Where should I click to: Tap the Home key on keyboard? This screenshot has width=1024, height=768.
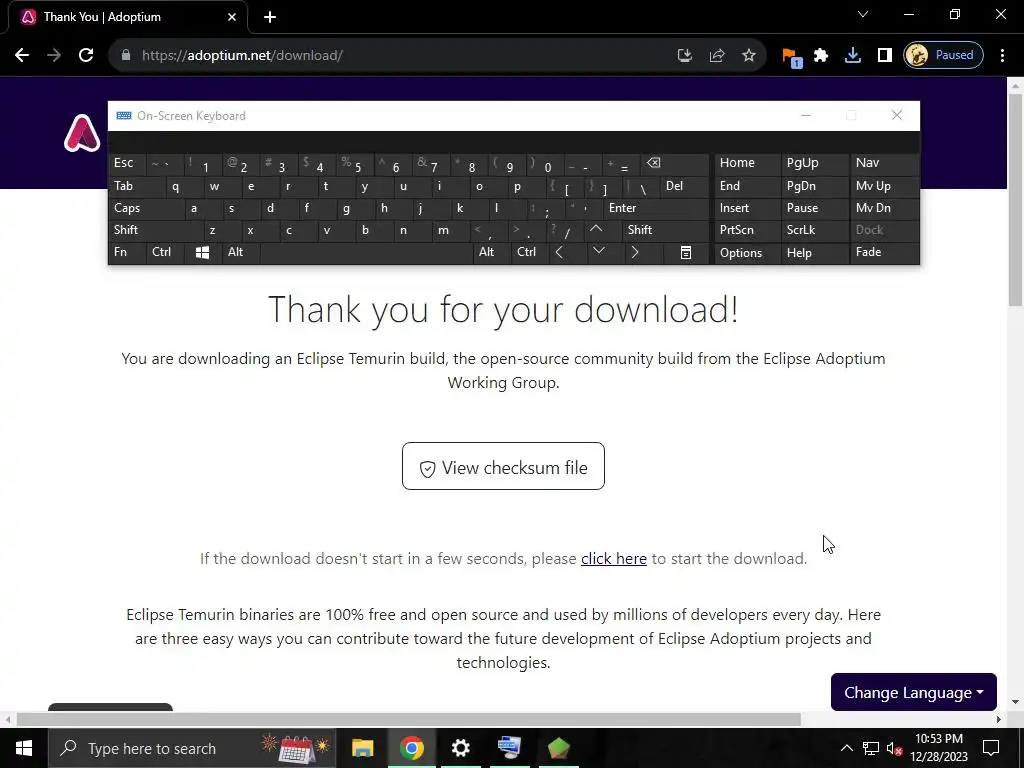(747, 164)
